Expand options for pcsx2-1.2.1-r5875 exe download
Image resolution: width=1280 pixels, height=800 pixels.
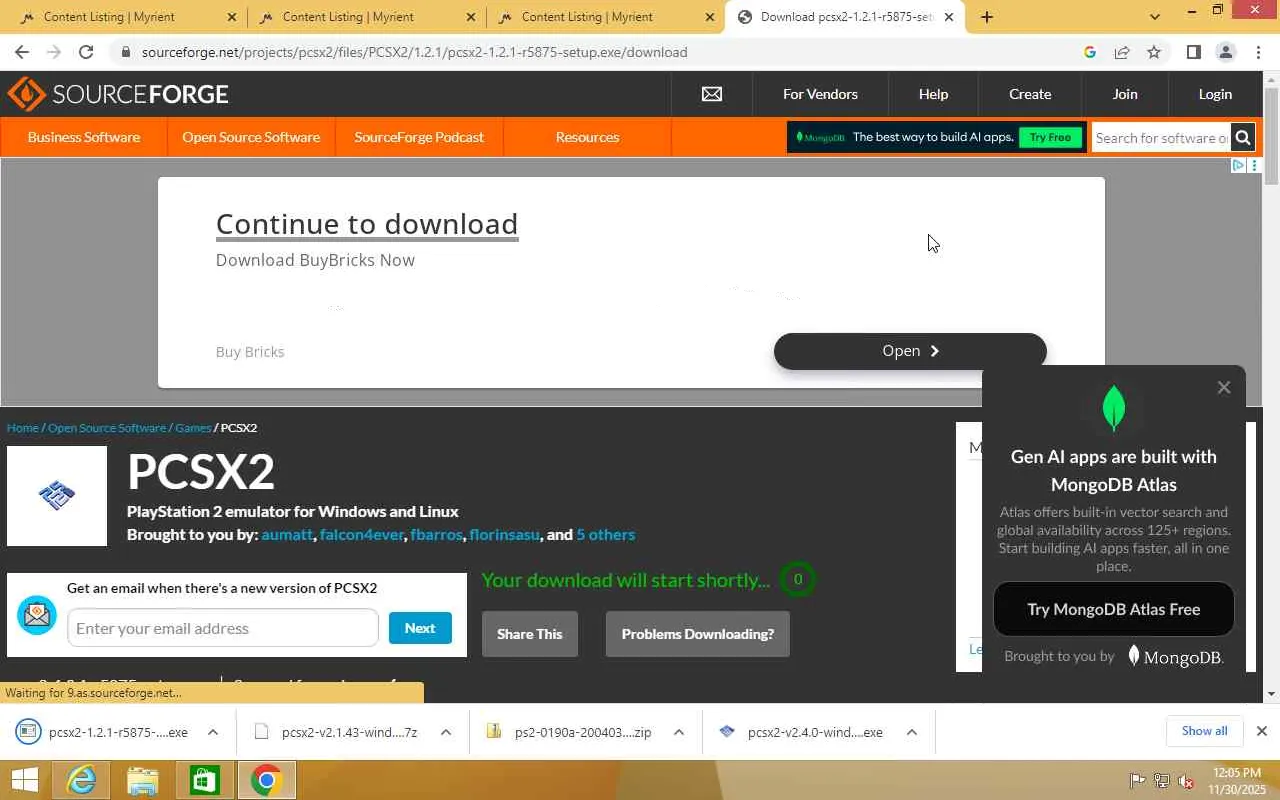tap(213, 732)
